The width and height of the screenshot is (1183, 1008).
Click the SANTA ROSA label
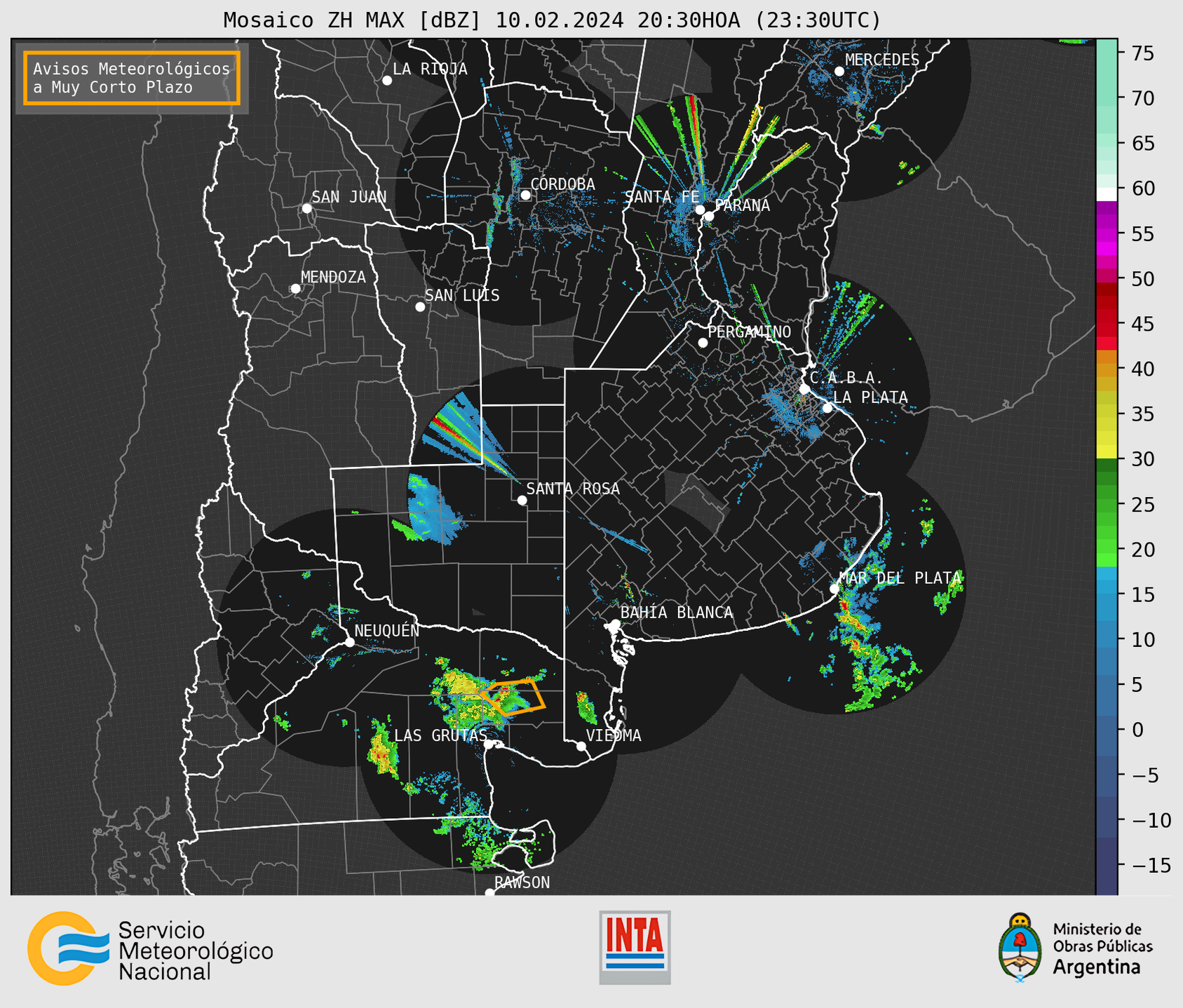[x=573, y=489]
